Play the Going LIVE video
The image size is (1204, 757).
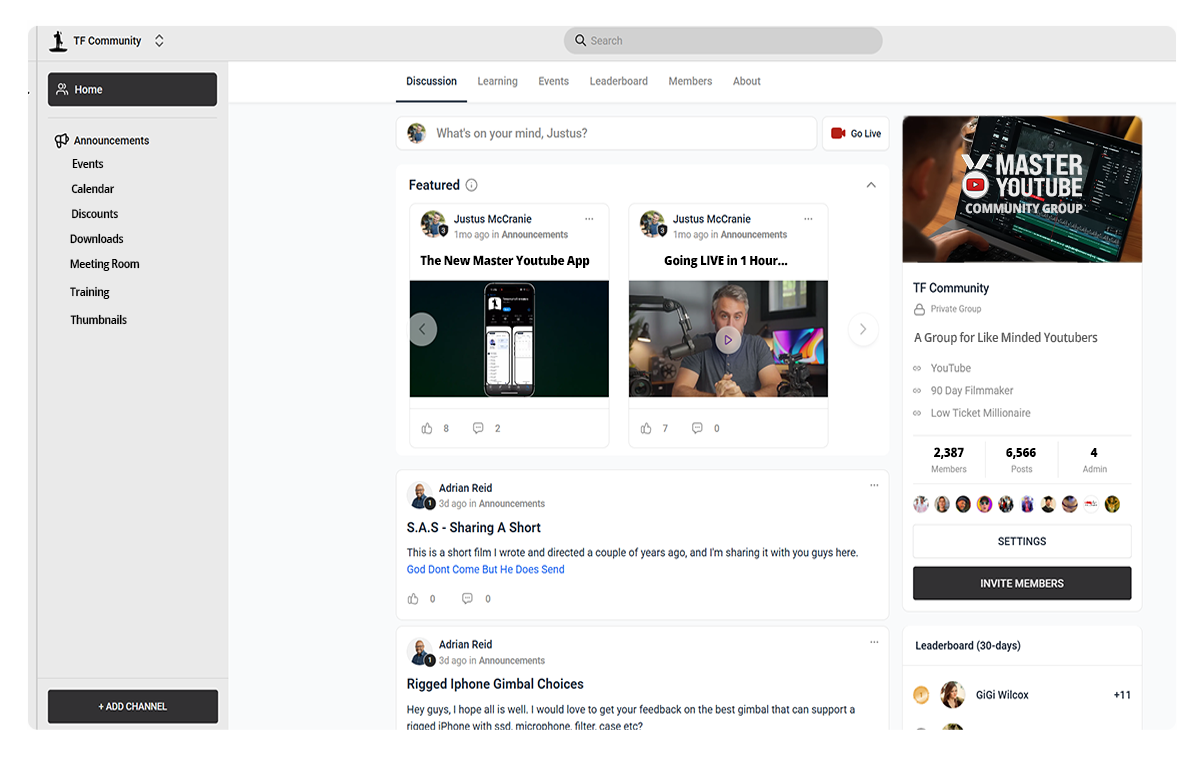[x=728, y=340]
